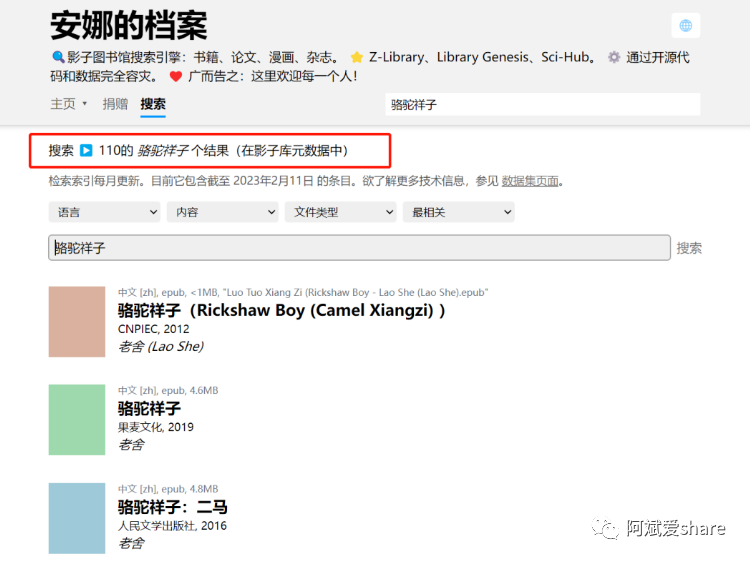
Task: Open the 骆驼祥子：二马 result
Action: tap(173, 507)
